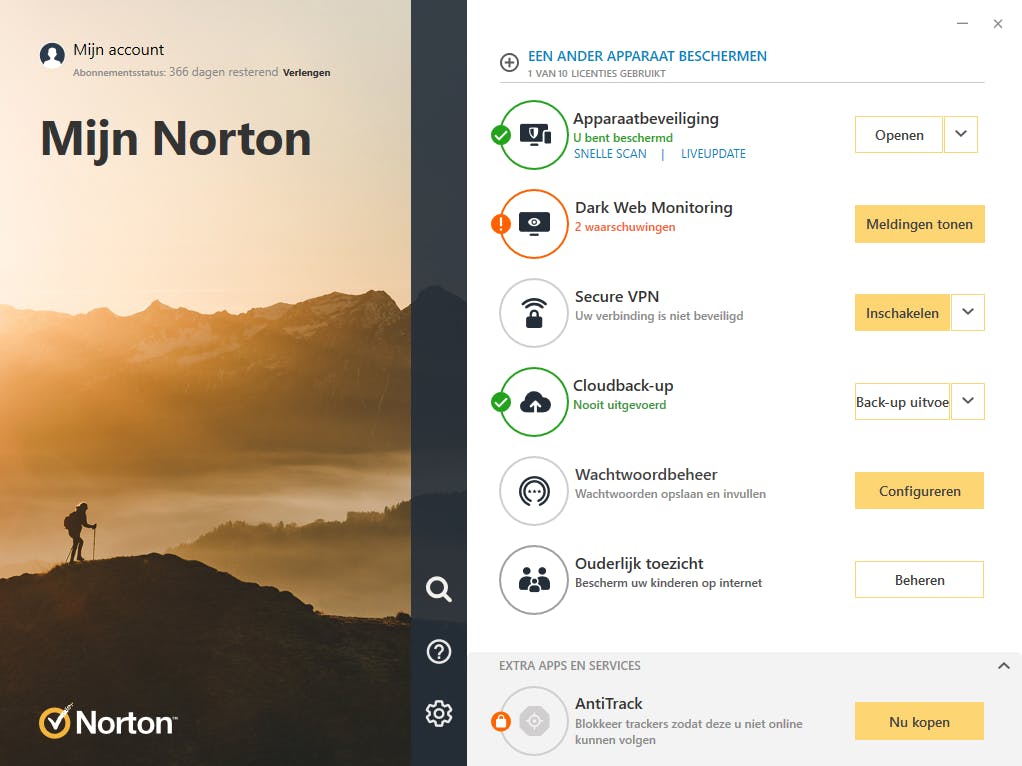Image resolution: width=1022 pixels, height=766 pixels.
Task: Open the settings gear icon
Action: pyautogui.click(x=439, y=713)
